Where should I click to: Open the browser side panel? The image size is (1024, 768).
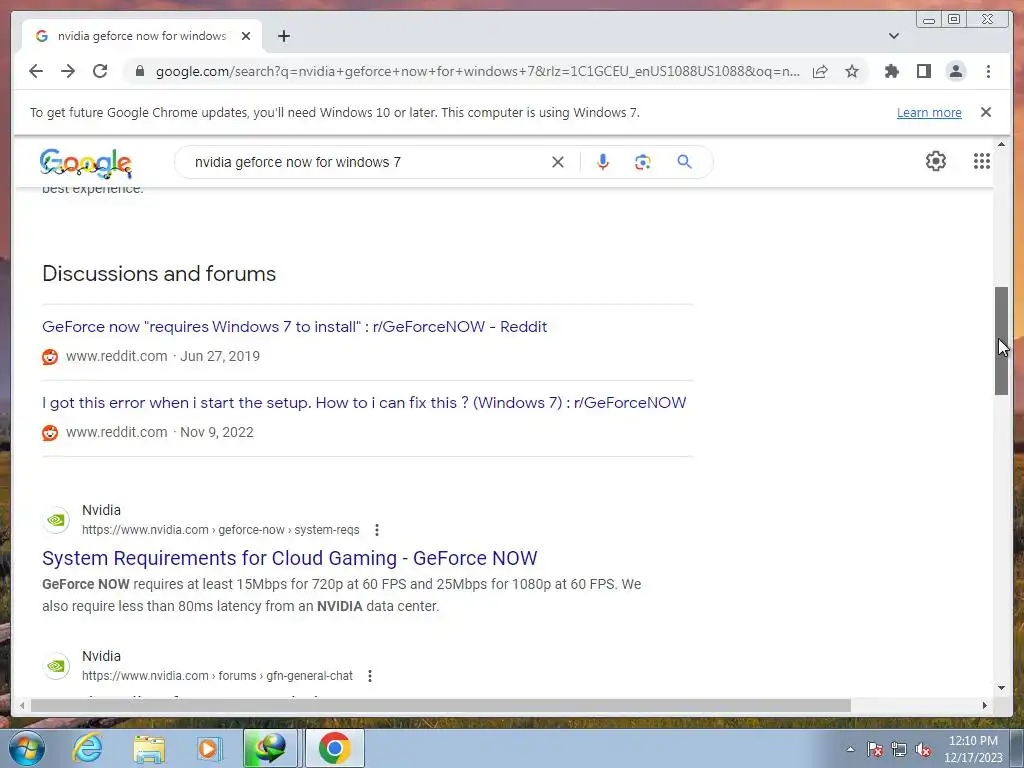(923, 71)
